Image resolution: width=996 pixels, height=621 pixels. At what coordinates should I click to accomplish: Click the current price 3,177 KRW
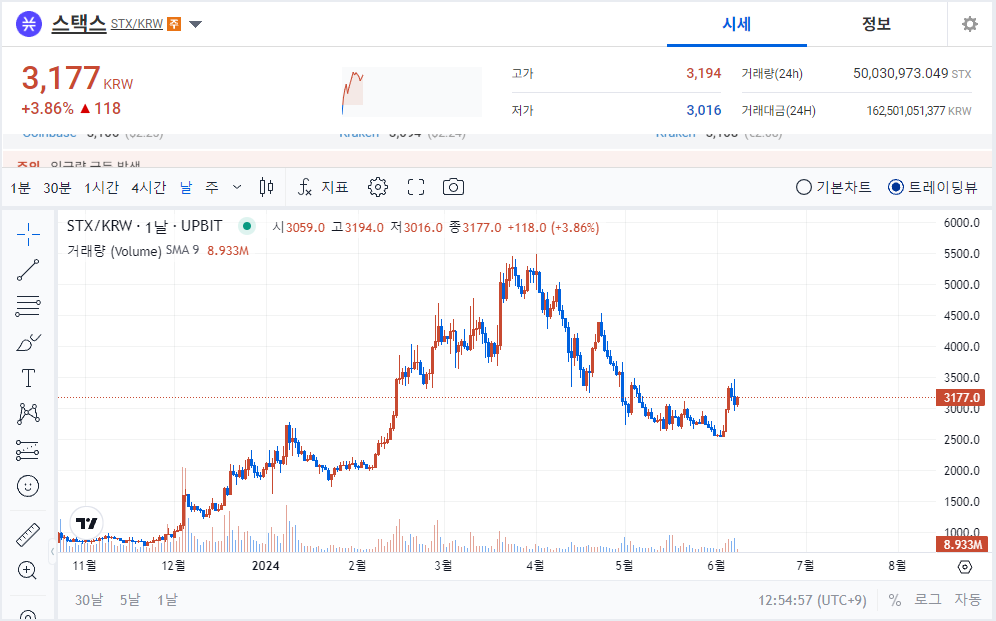tap(77, 79)
